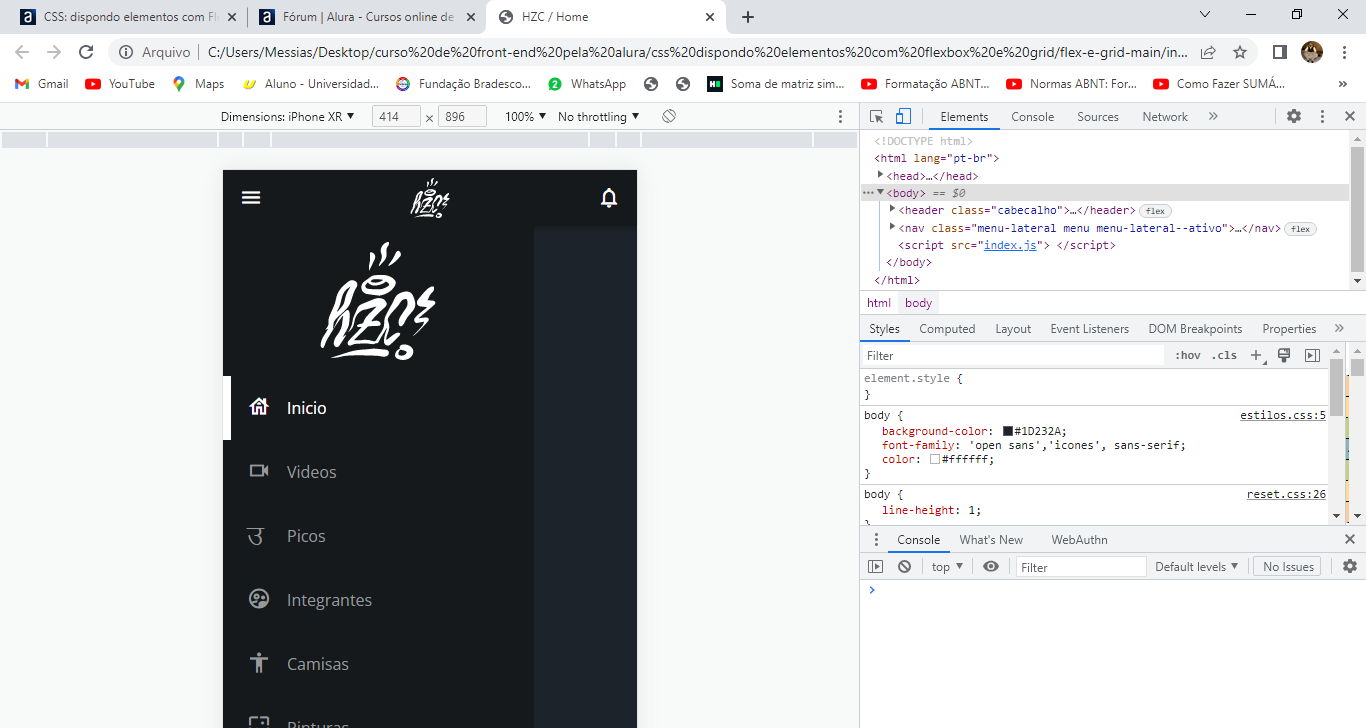Open the reset.css:26 source link

point(1286,494)
